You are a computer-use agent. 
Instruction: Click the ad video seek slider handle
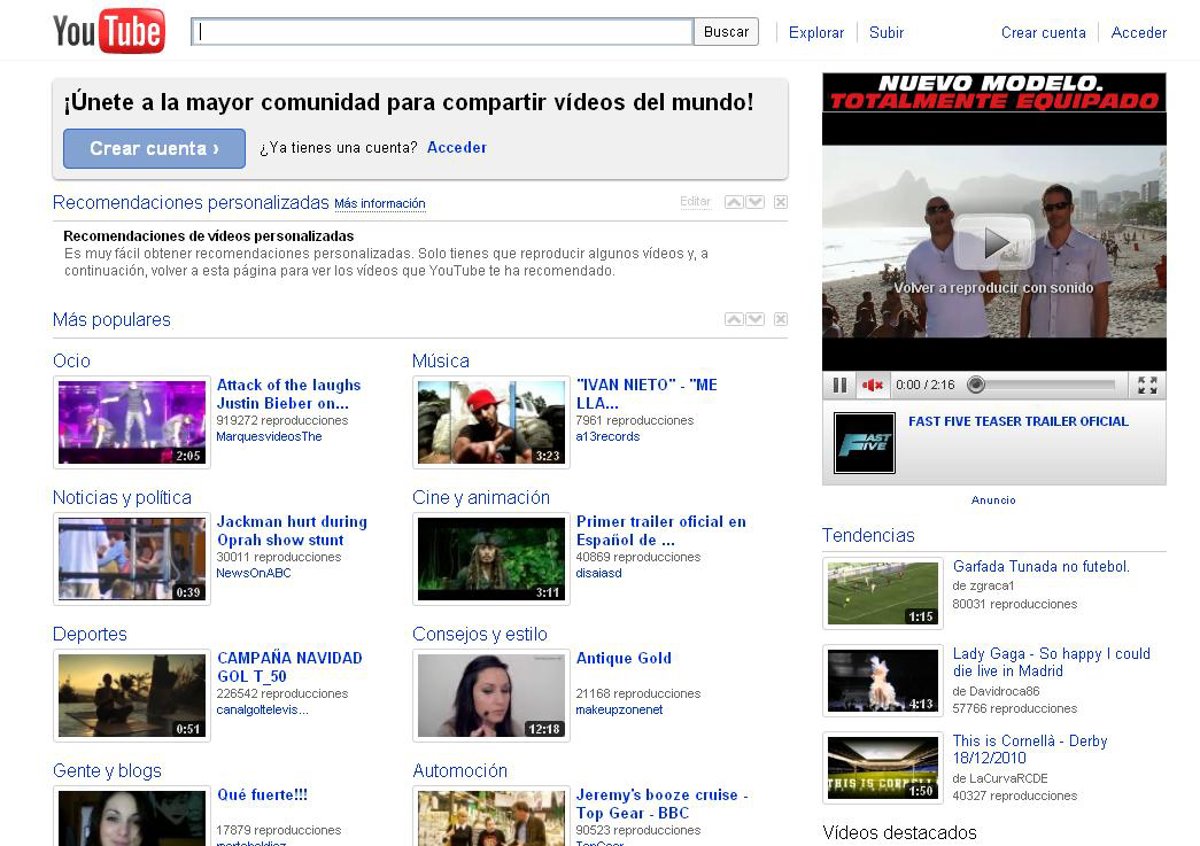click(x=977, y=385)
